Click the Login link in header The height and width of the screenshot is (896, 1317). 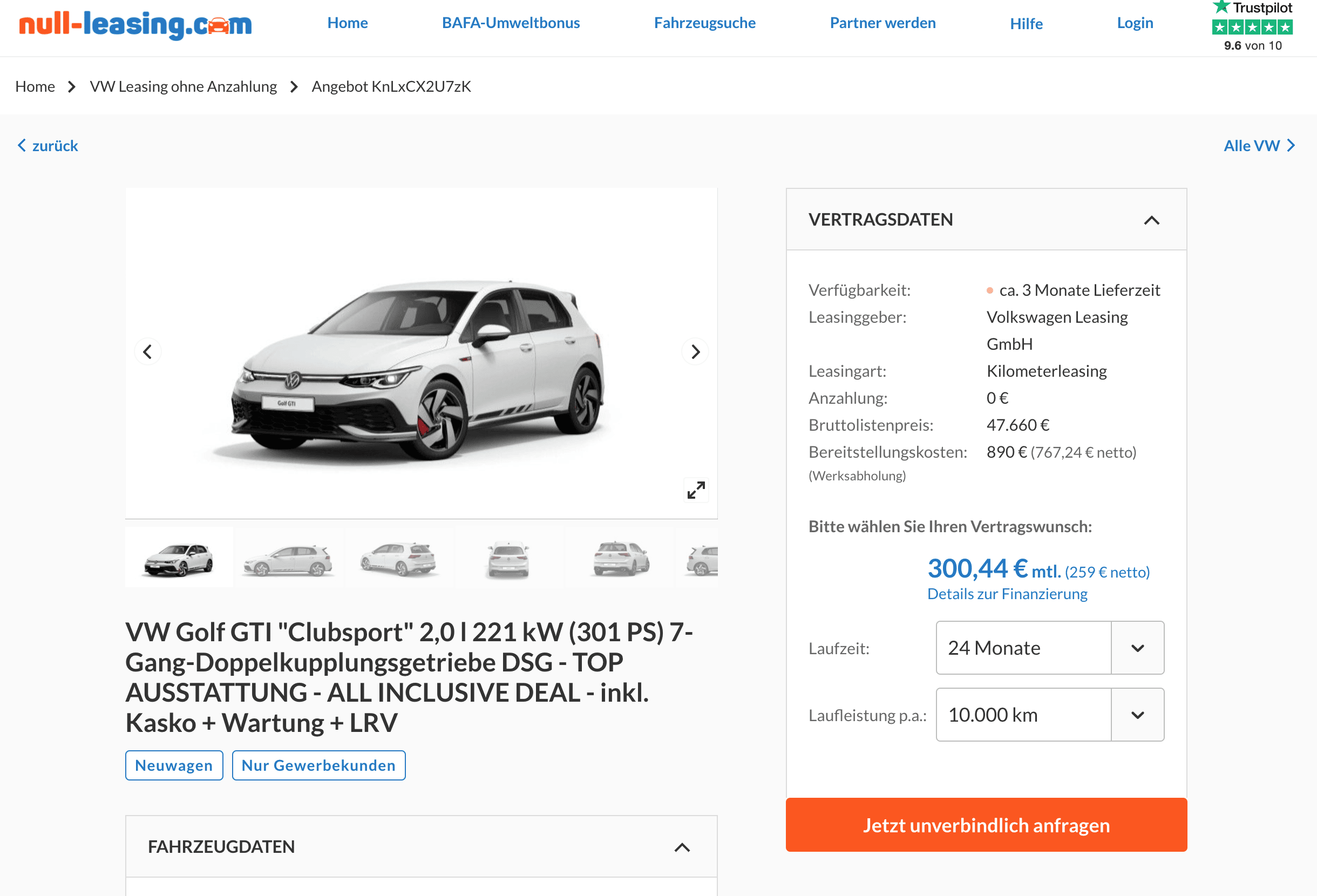pos(1135,23)
